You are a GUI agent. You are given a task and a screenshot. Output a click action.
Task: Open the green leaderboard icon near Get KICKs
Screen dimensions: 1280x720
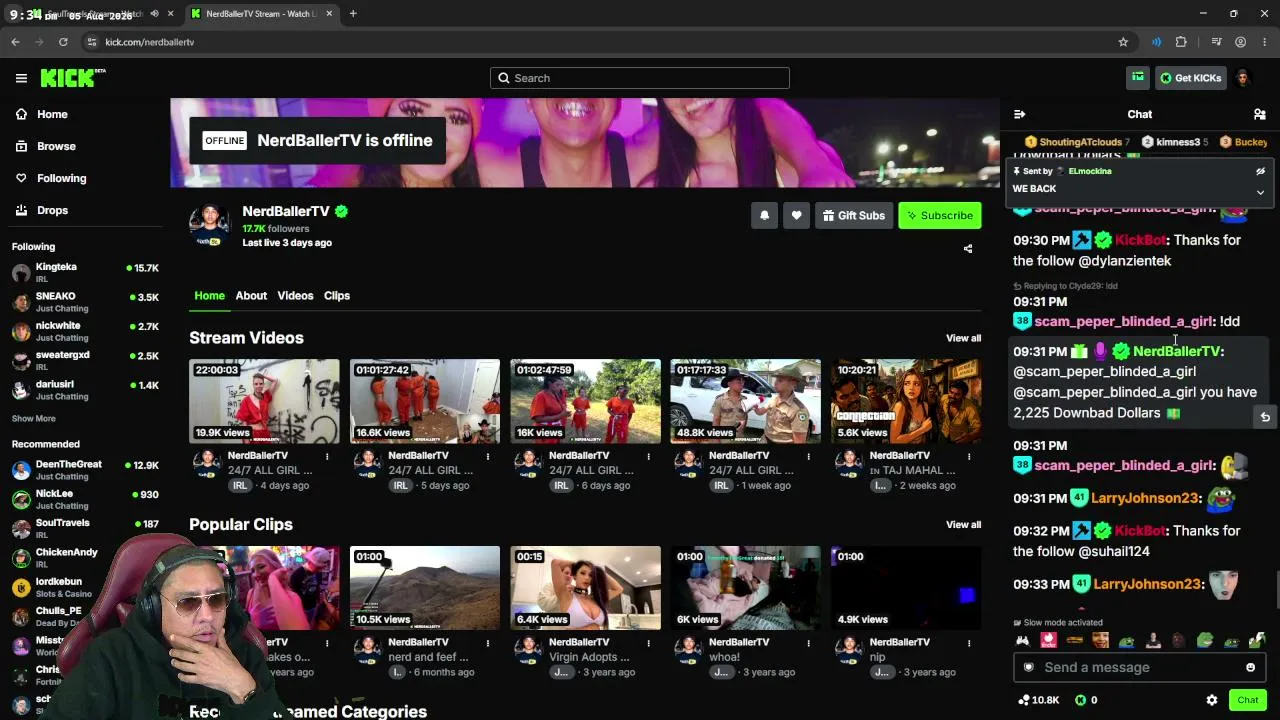[x=1138, y=78]
